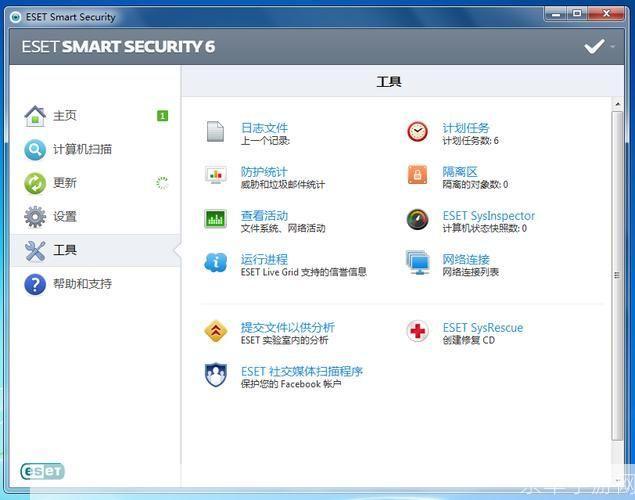Click the vertical scrollbar up arrow
This screenshot has height=500, width=635.
[x=618, y=104]
